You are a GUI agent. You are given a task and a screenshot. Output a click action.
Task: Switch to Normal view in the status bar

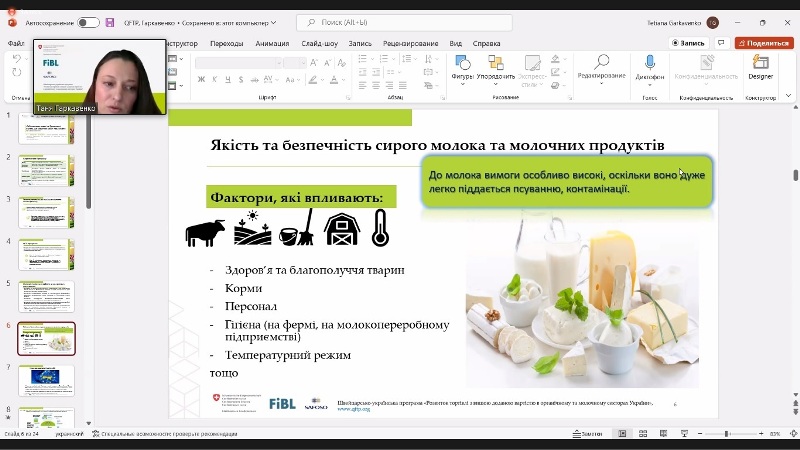tap(621, 434)
